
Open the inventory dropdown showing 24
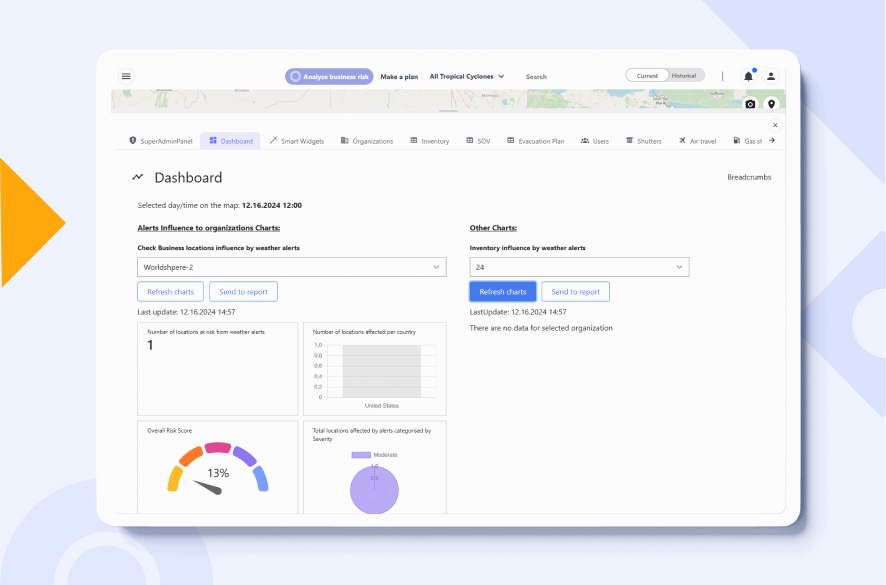579,267
